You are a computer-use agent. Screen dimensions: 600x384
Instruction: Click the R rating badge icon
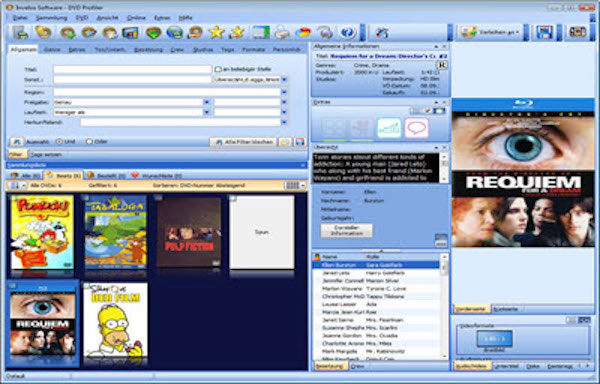click(442, 65)
